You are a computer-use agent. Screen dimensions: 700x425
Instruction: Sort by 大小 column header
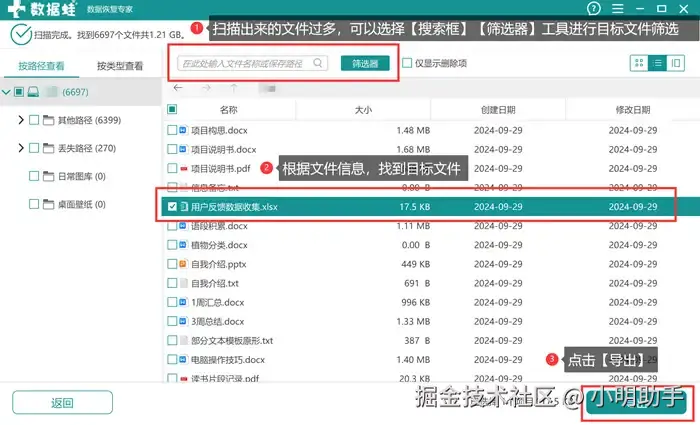pos(363,110)
